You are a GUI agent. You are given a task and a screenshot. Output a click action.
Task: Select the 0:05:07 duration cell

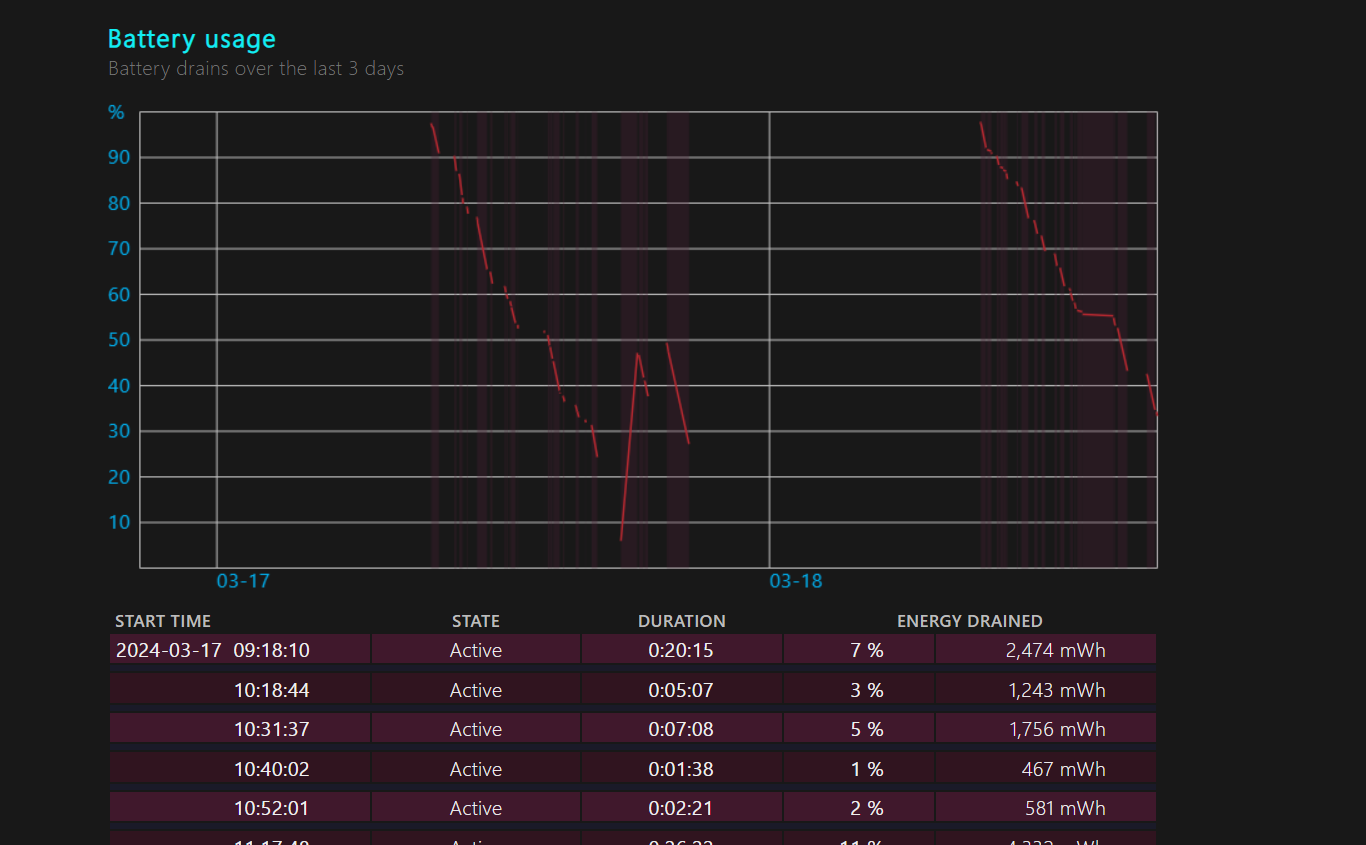681,689
